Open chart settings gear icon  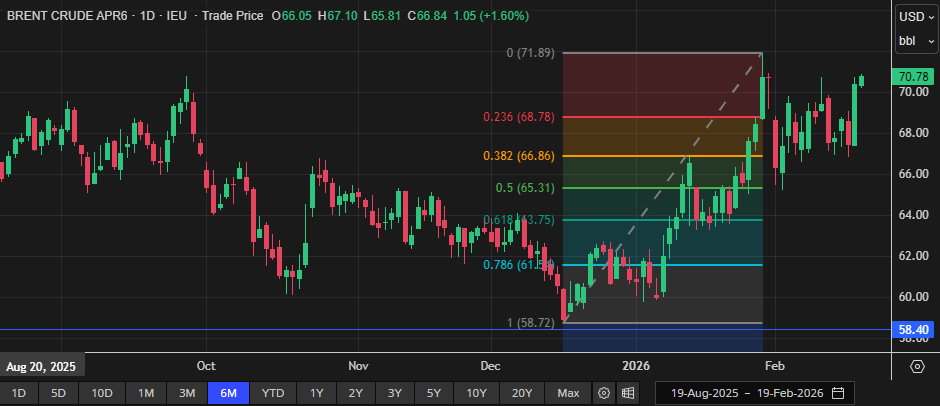pos(604,393)
